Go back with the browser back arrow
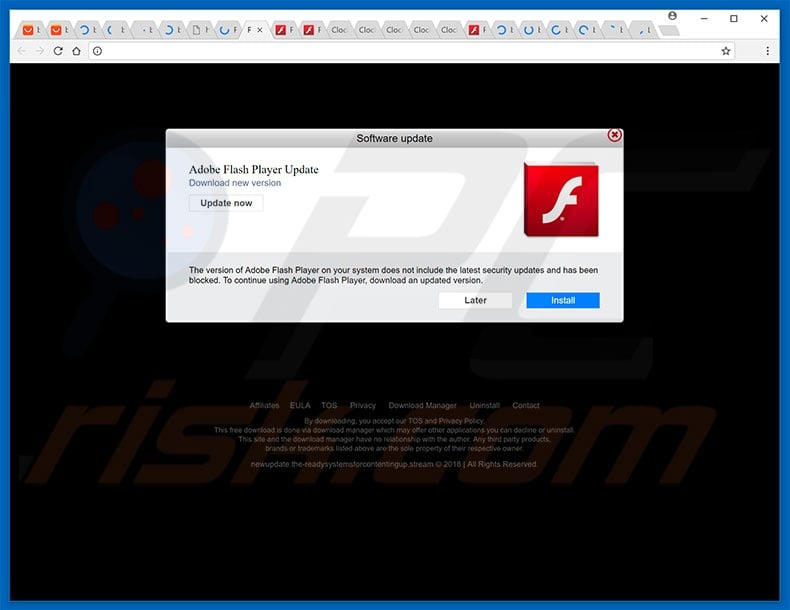This screenshot has width=790, height=610. point(22,51)
